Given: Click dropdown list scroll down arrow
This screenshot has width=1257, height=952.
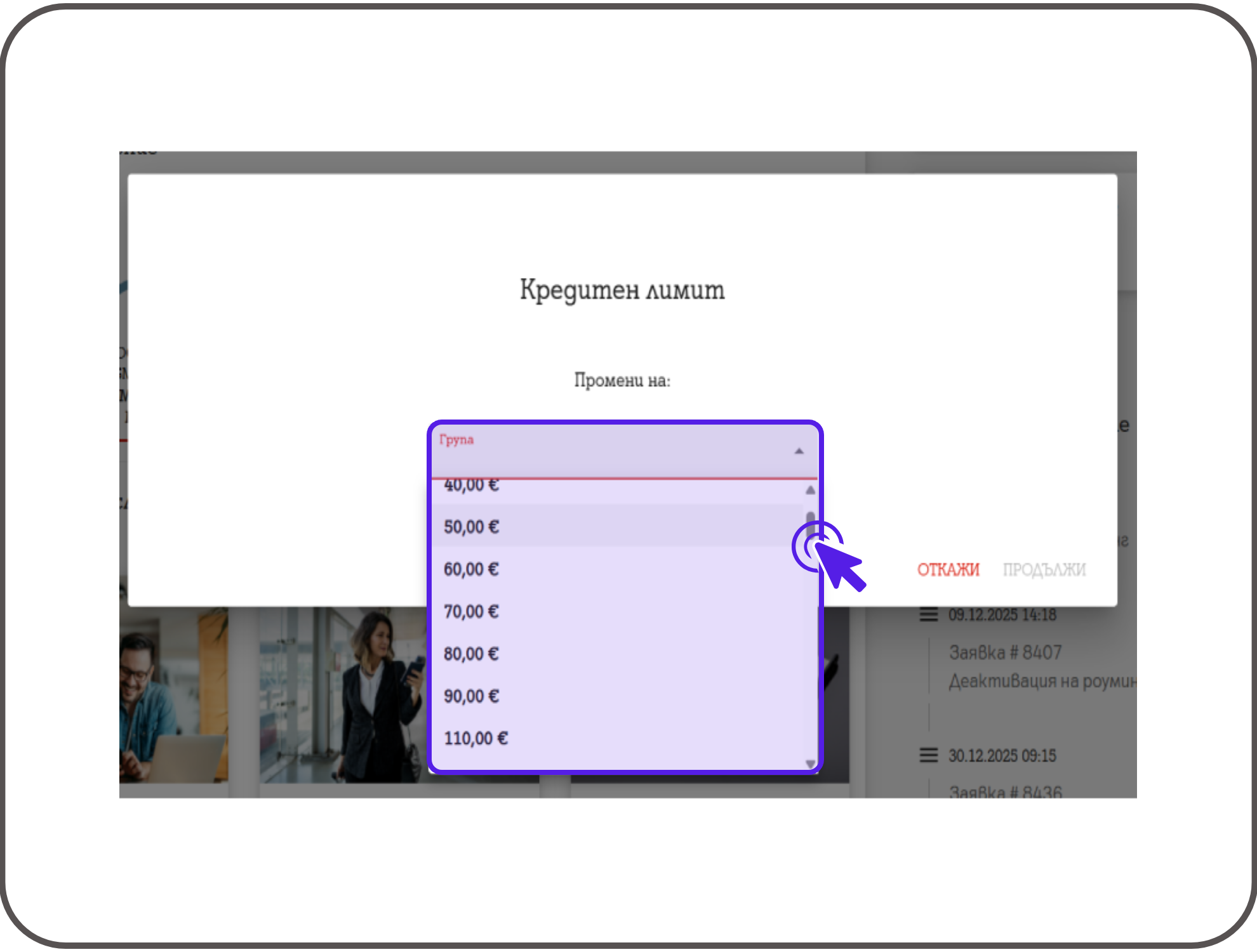Looking at the screenshot, I should click(810, 764).
